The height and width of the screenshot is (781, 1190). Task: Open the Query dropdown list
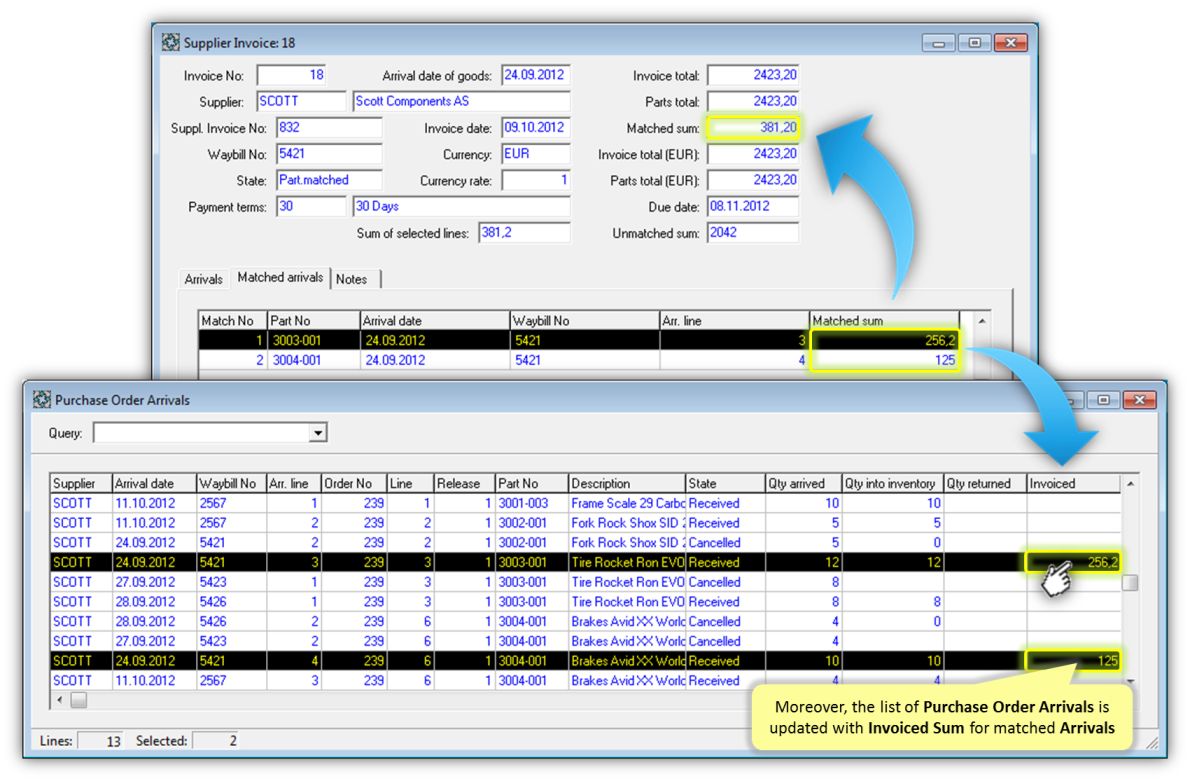pos(317,433)
